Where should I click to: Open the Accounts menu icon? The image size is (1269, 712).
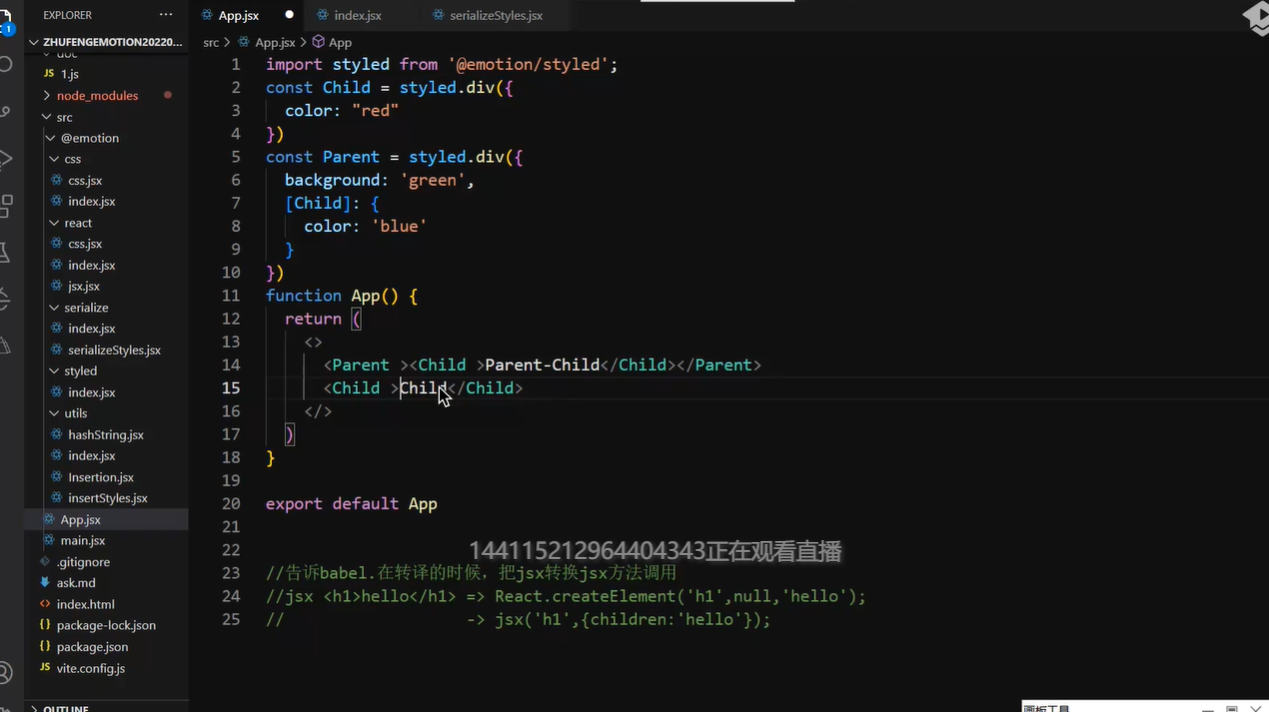pos(6,672)
